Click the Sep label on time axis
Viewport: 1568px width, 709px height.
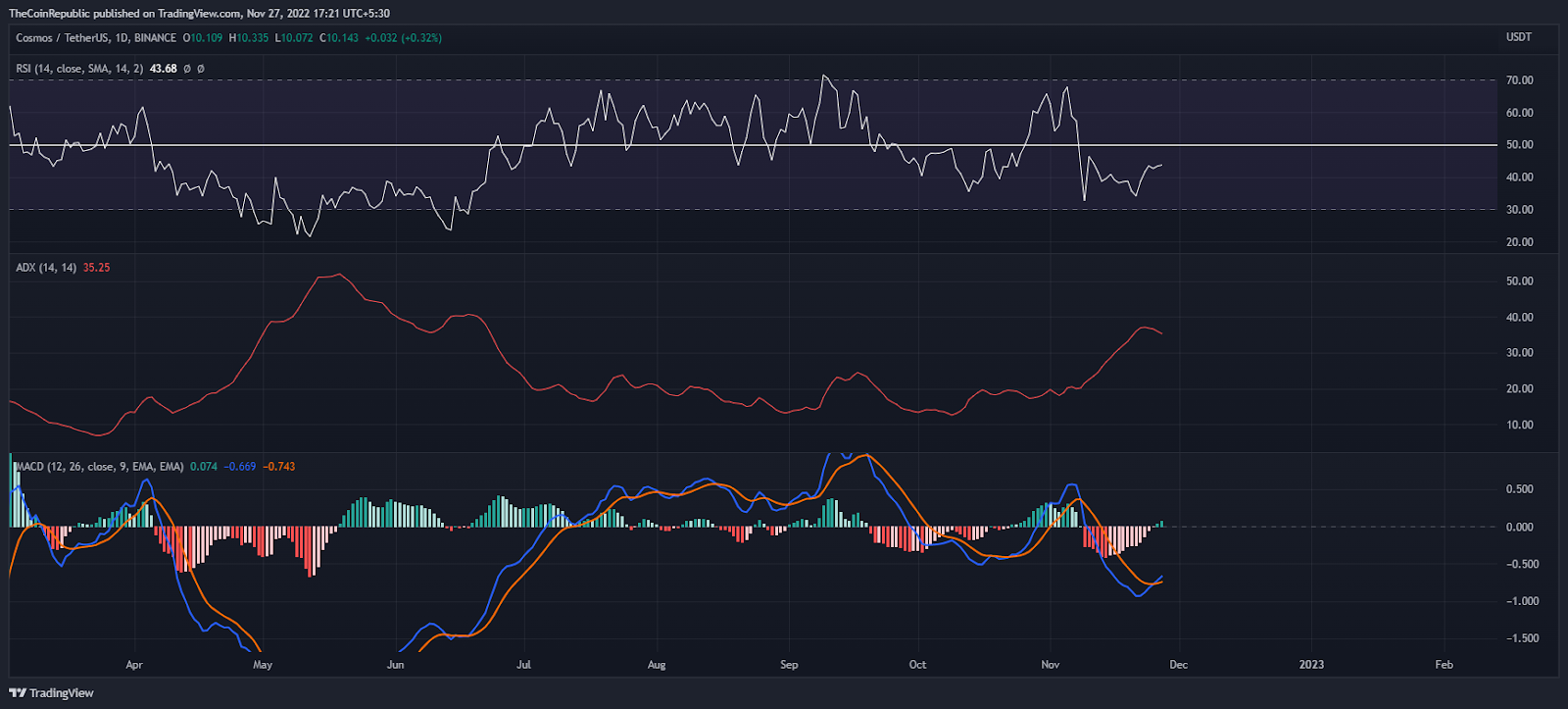click(789, 665)
